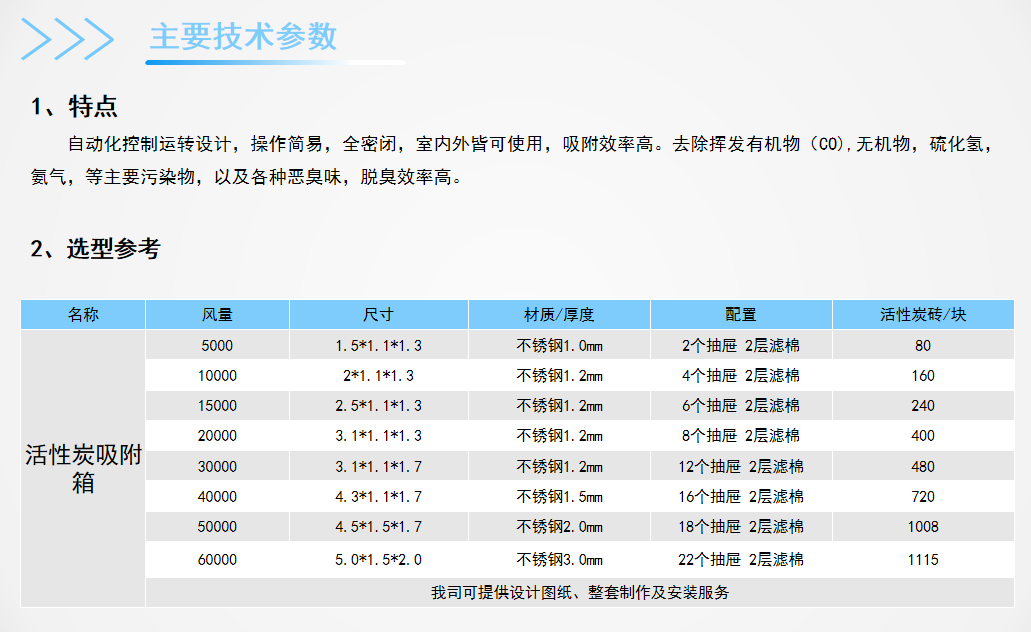Select the 22个抽屉 2层滤棉 configuration cell
The image size is (1031, 632).
(x=741, y=560)
